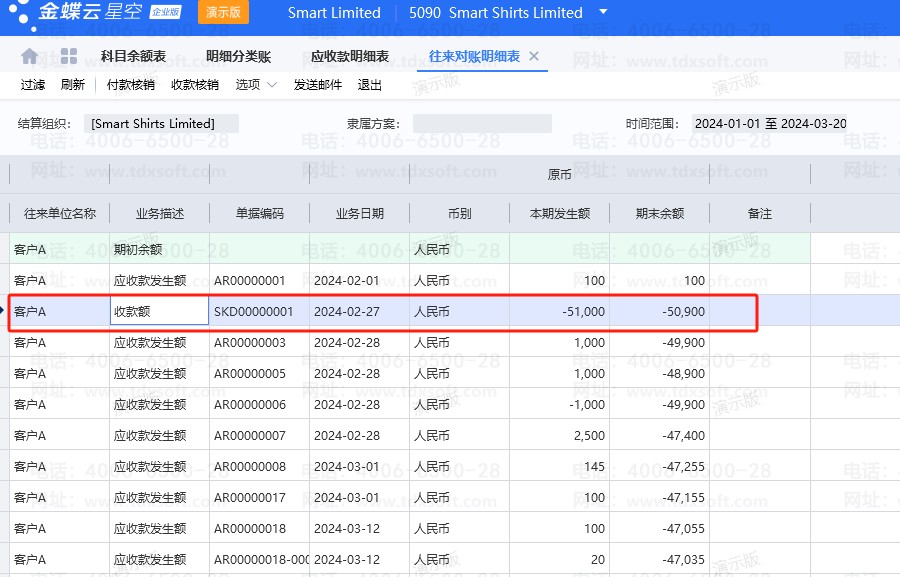The width and height of the screenshot is (900, 577).
Task: Exit the report with 退出
Action: pyautogui.click(x=370, y=85)
